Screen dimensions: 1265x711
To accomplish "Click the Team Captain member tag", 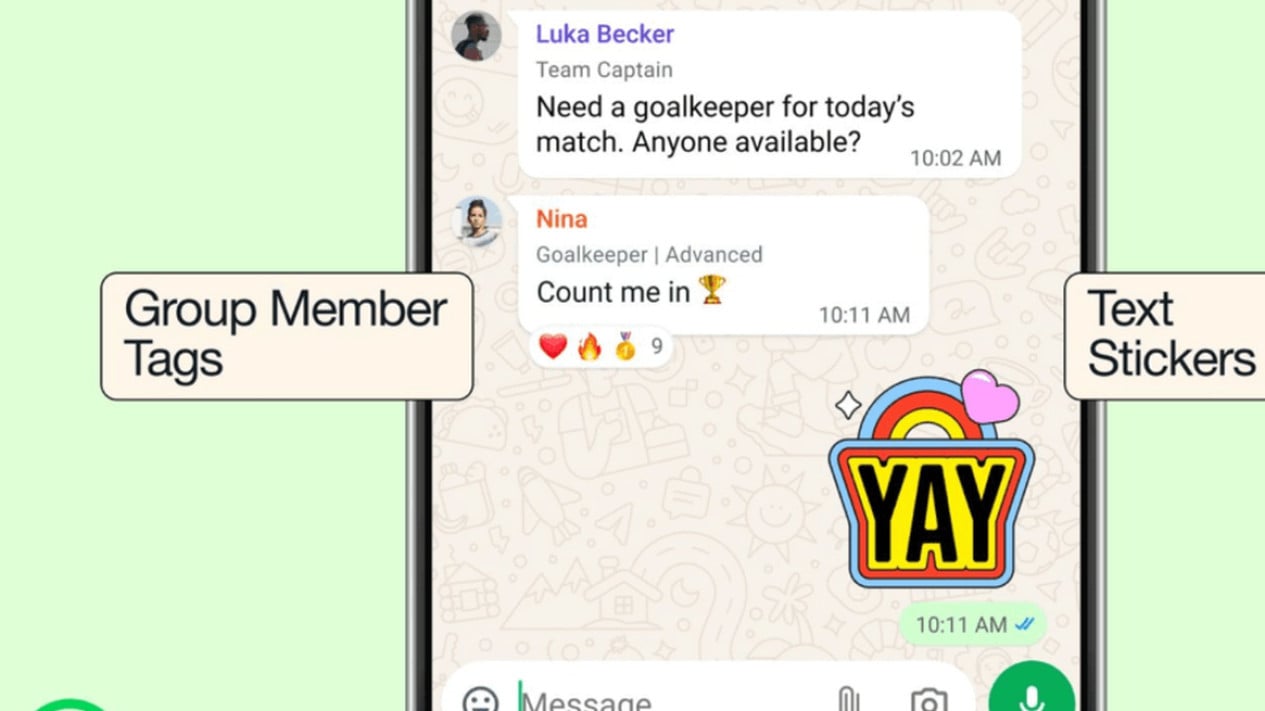I will pos(604,70).
